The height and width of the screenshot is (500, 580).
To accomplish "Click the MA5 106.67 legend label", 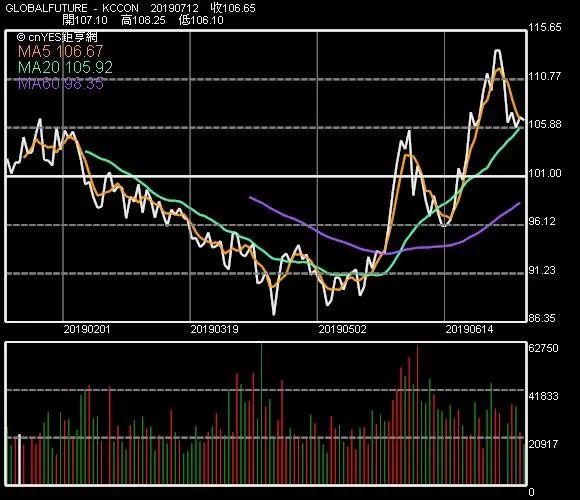I will 60,51.
